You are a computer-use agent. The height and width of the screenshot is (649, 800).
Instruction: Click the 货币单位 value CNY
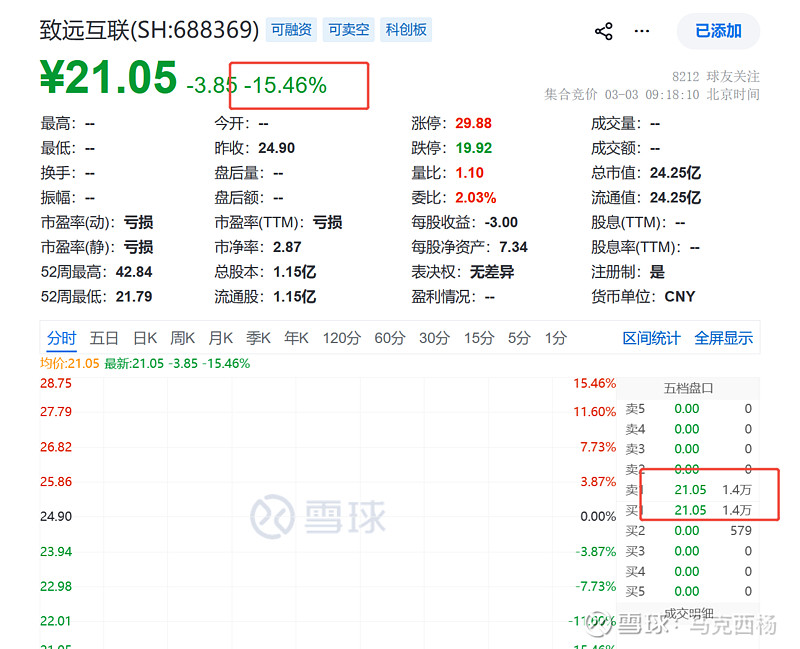680,296
